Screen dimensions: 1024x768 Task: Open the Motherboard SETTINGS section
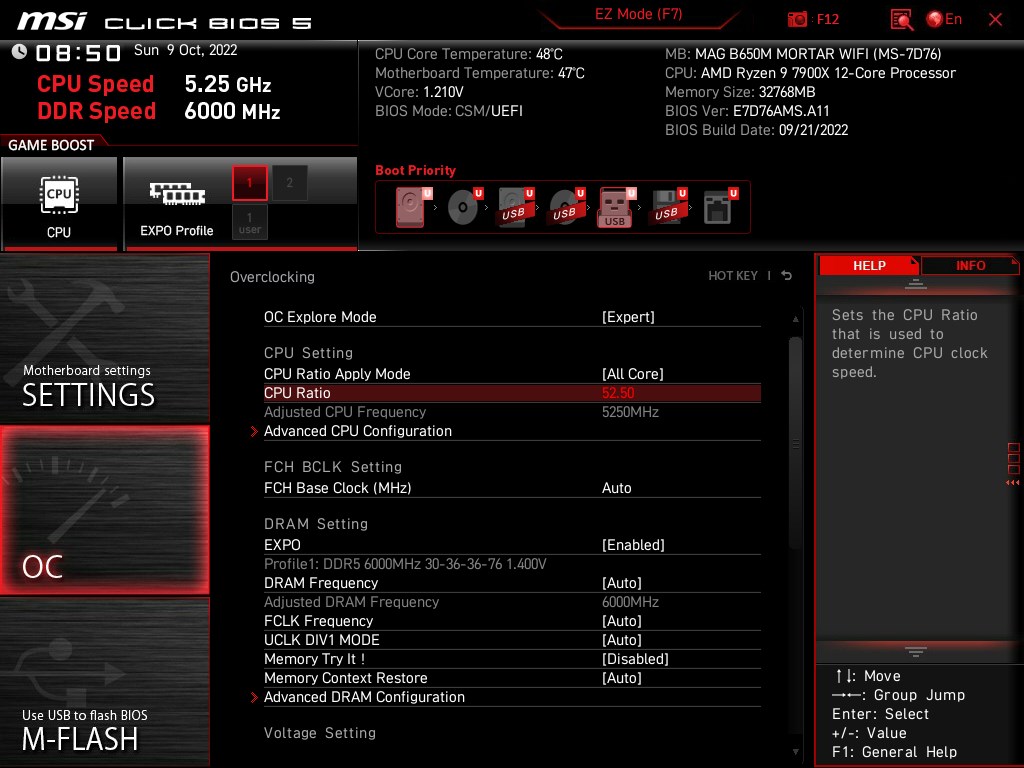point(104,338)
